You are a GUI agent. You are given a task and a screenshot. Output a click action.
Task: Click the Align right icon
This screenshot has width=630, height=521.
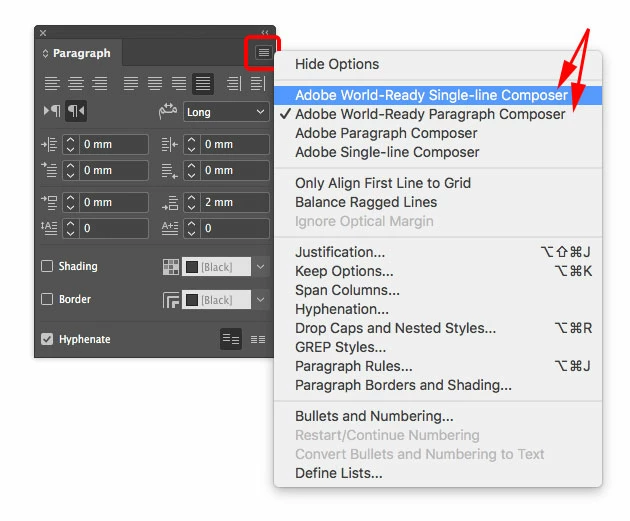[99, 84]
